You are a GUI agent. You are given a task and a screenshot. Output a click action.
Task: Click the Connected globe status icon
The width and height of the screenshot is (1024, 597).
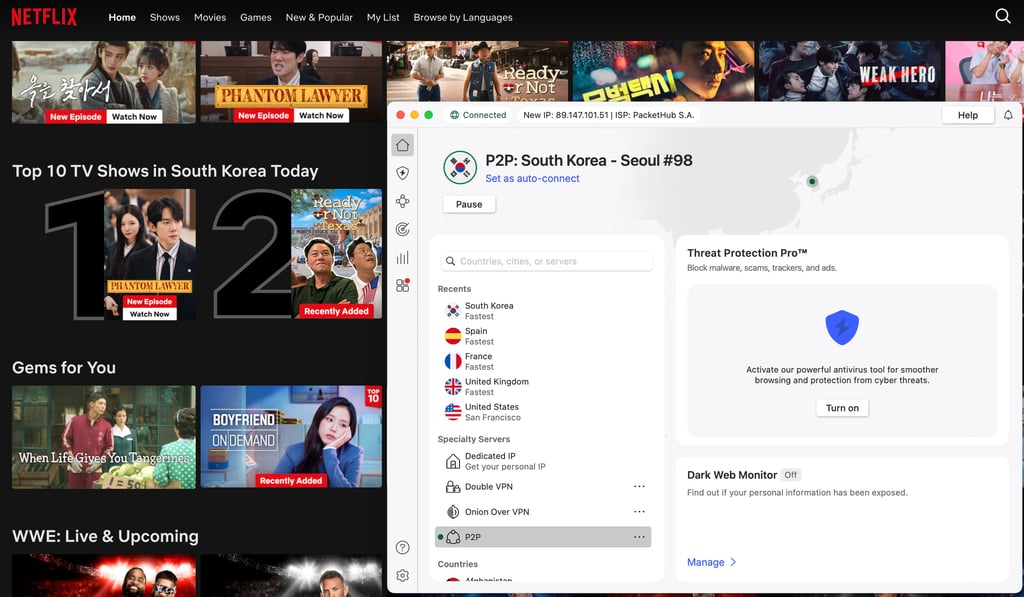coord(455,115)
